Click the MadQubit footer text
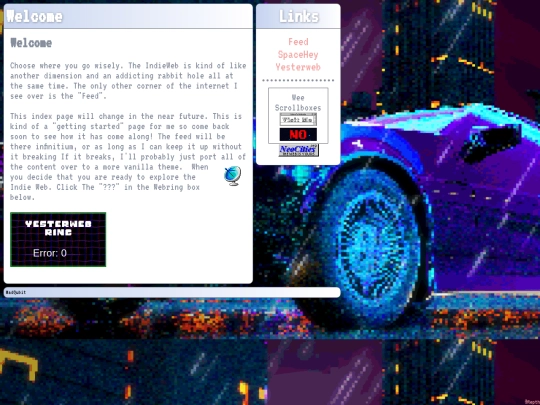 point(16,292)
